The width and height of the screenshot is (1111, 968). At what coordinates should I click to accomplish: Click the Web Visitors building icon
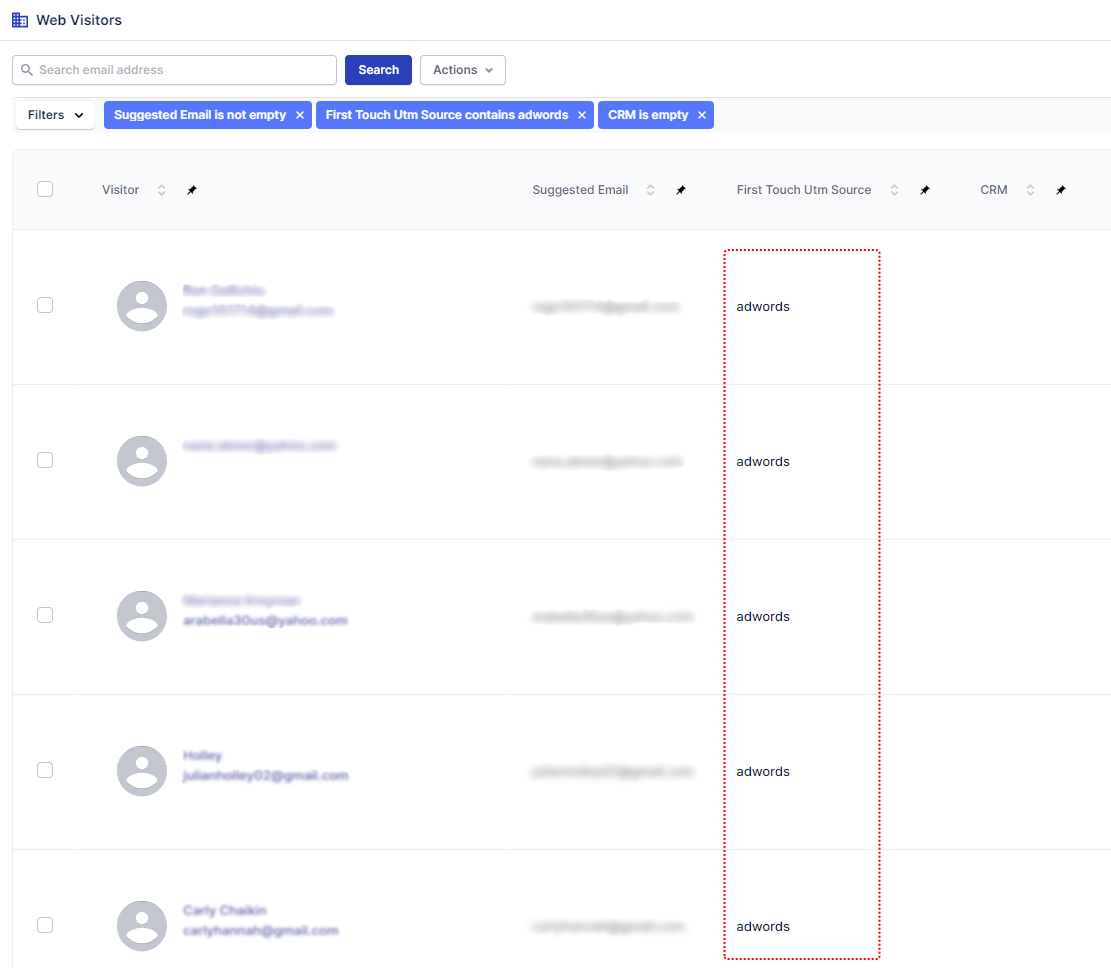tap(20, 20)
